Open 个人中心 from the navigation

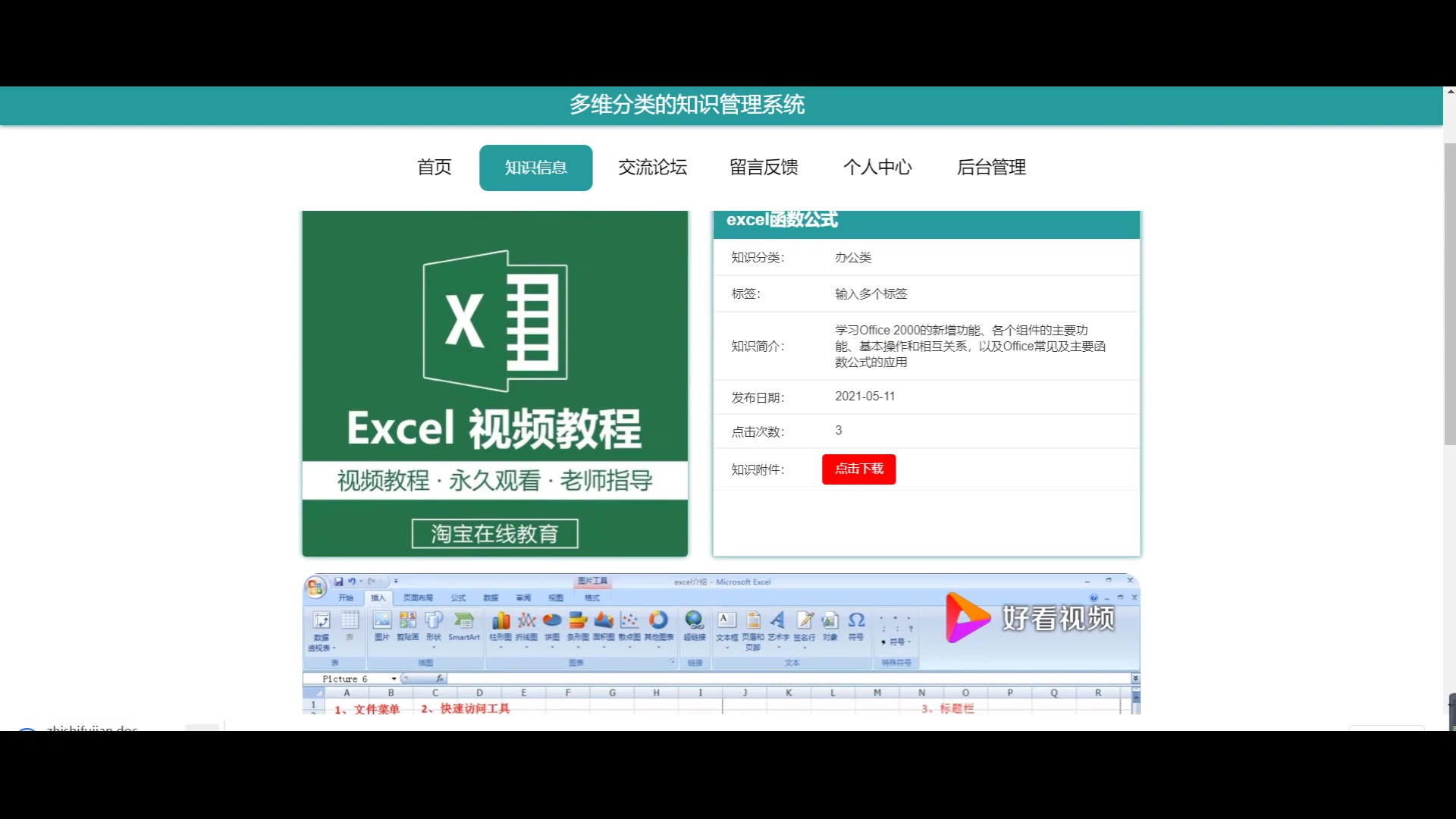coord(877,167)
